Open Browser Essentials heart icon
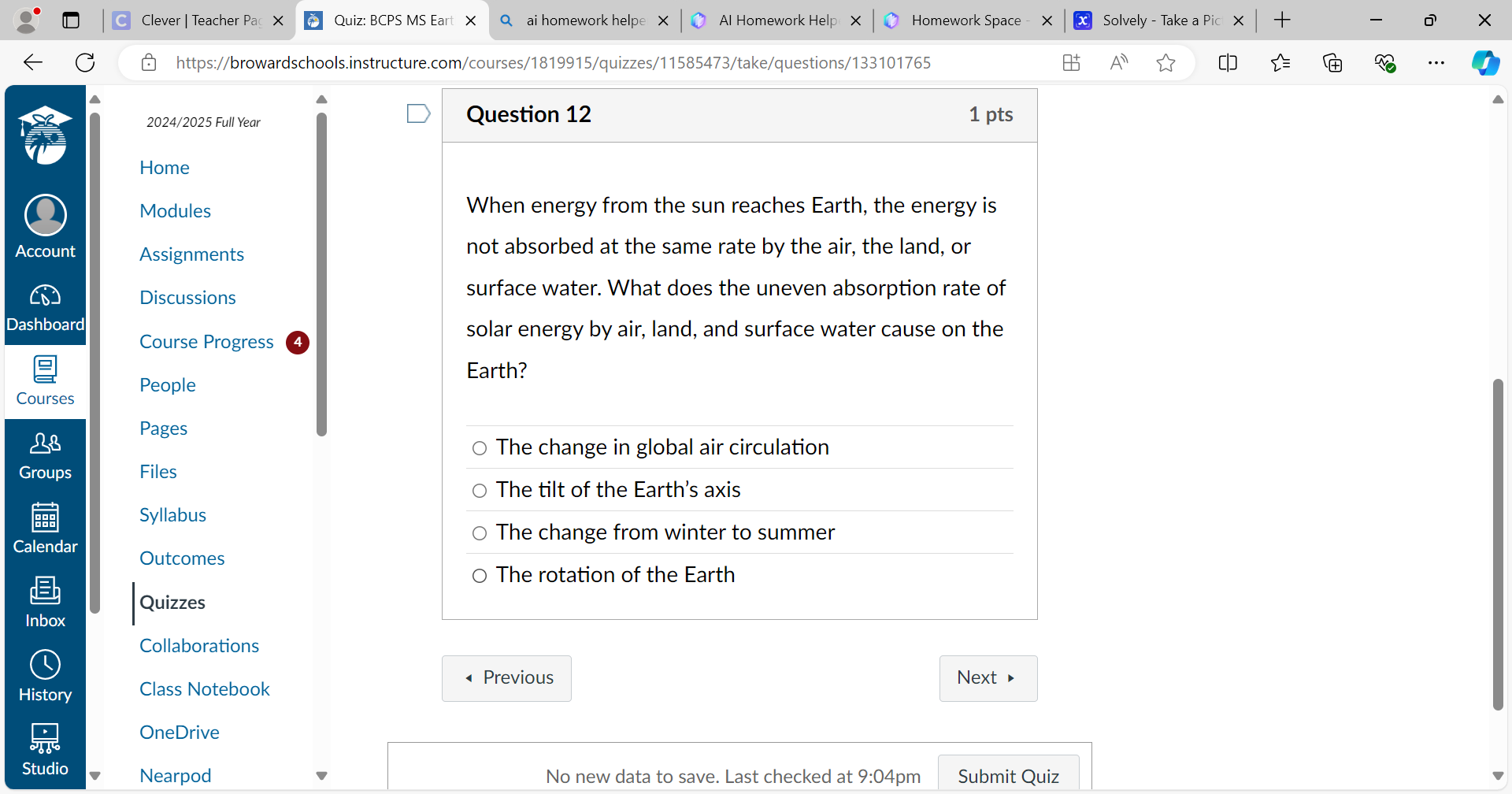Screen dimensions: 1512x794 (x=1385, y=62)
